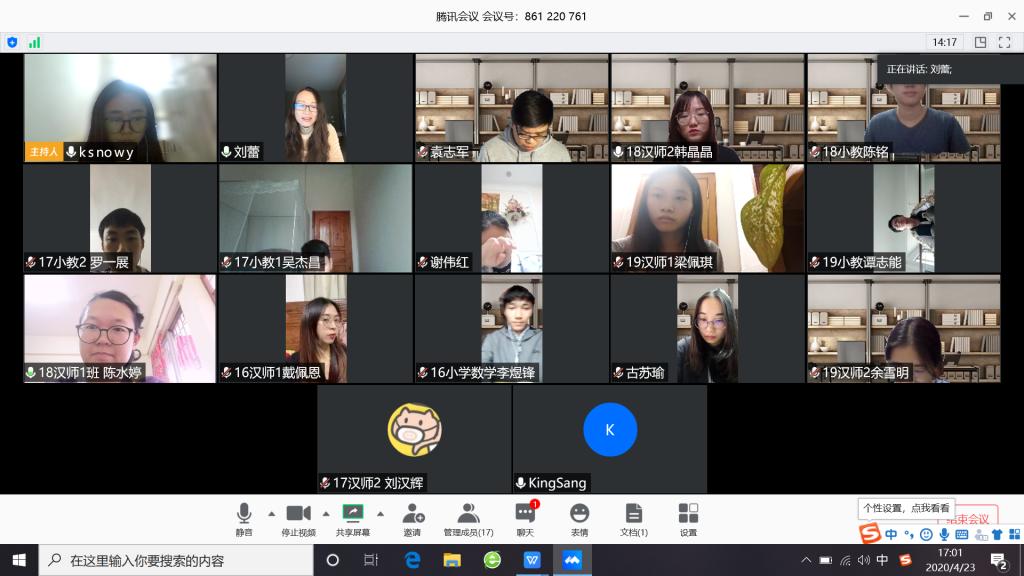Click the green network signal indicator
This screenshot has height=576, width=1024.
[x=35, y=42]
